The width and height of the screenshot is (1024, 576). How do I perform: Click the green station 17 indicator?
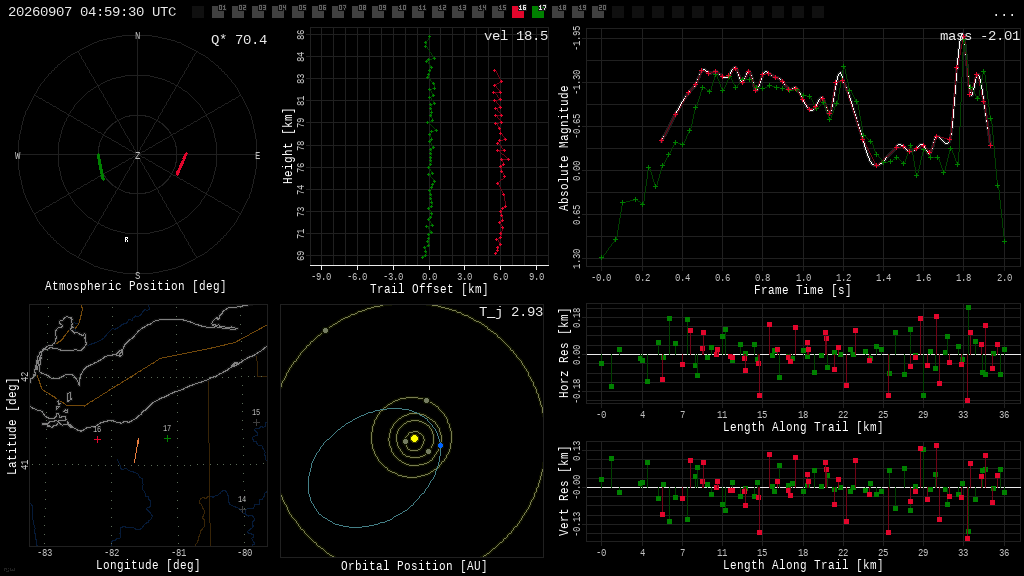(538, 12)
